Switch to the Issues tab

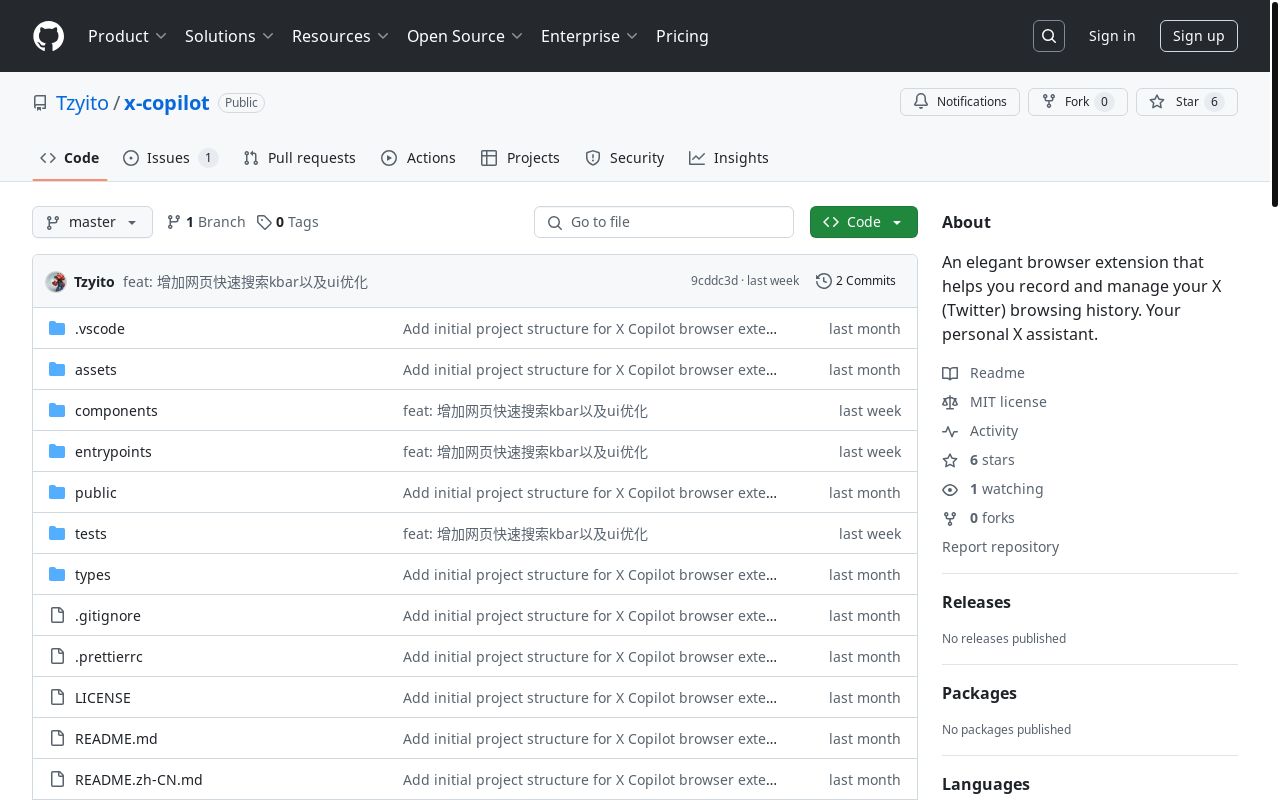[169, 158]
